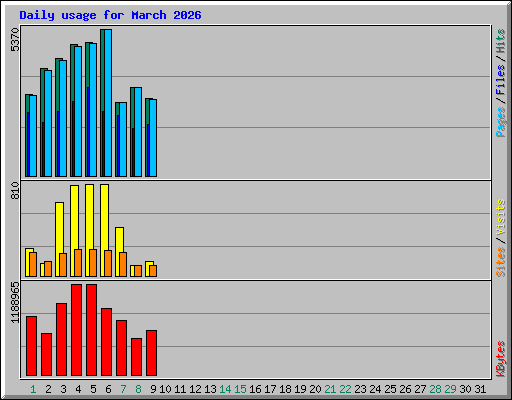This screenshot has width=512, height=400.
Task: Select the red KBytes bar for day 5
Action: [x=91, y=330]
